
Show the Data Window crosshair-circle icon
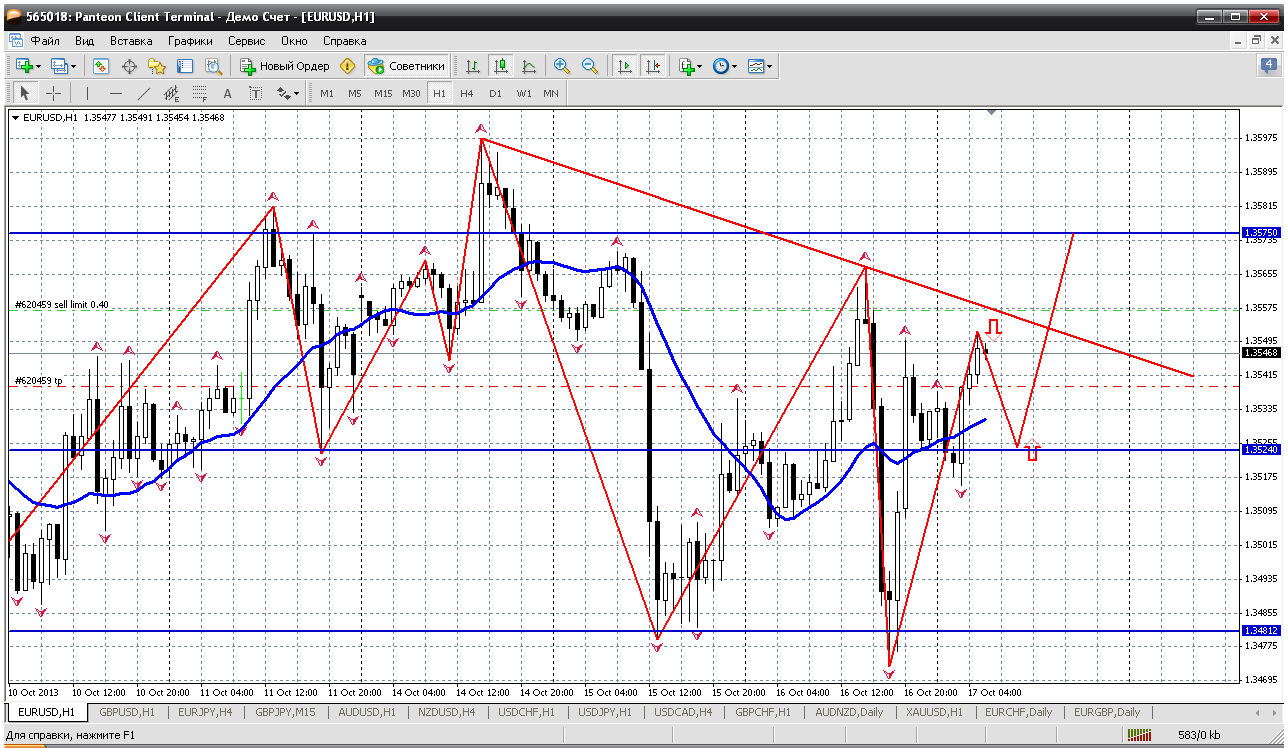[129, 66]
